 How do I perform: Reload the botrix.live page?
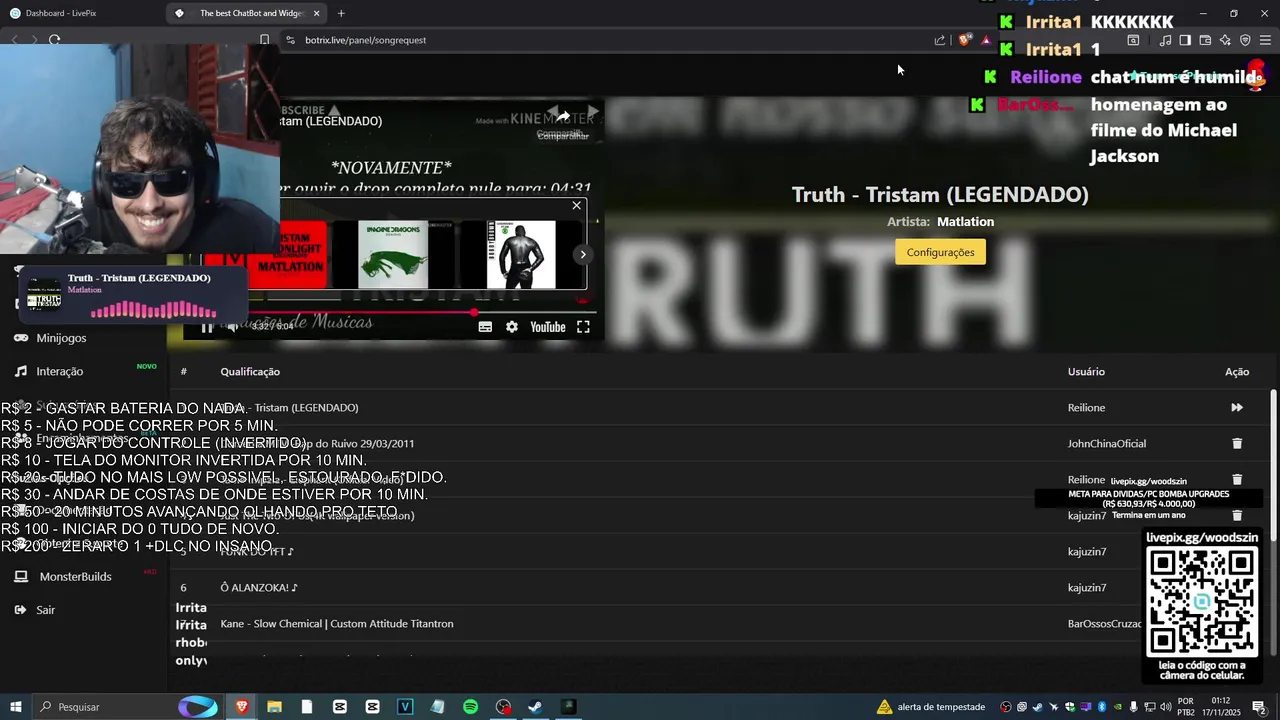[54, 40]
